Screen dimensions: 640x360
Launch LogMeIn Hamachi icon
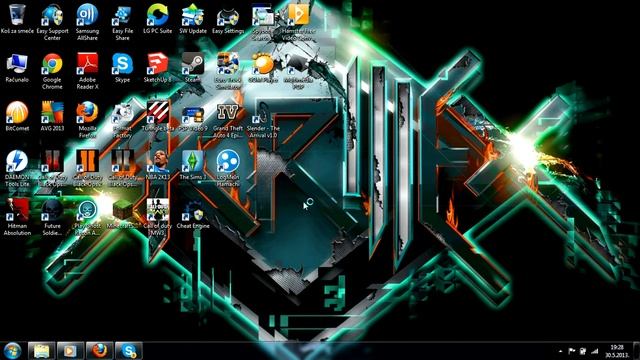(x=228, y=169)
